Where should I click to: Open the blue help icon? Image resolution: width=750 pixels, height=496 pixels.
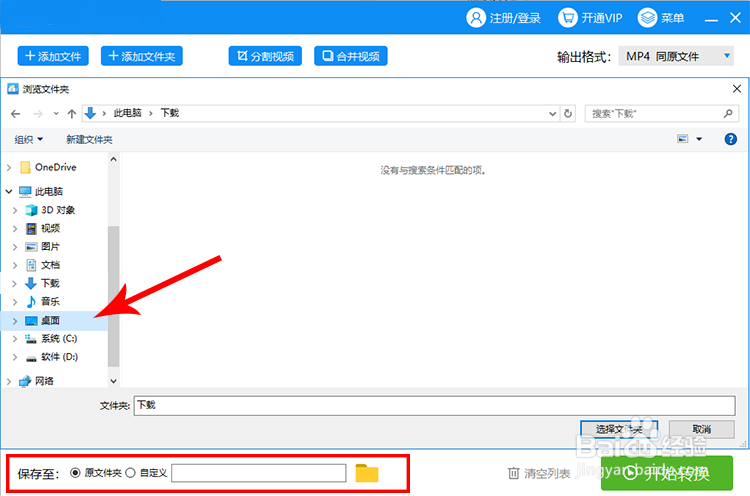point(730,139)
